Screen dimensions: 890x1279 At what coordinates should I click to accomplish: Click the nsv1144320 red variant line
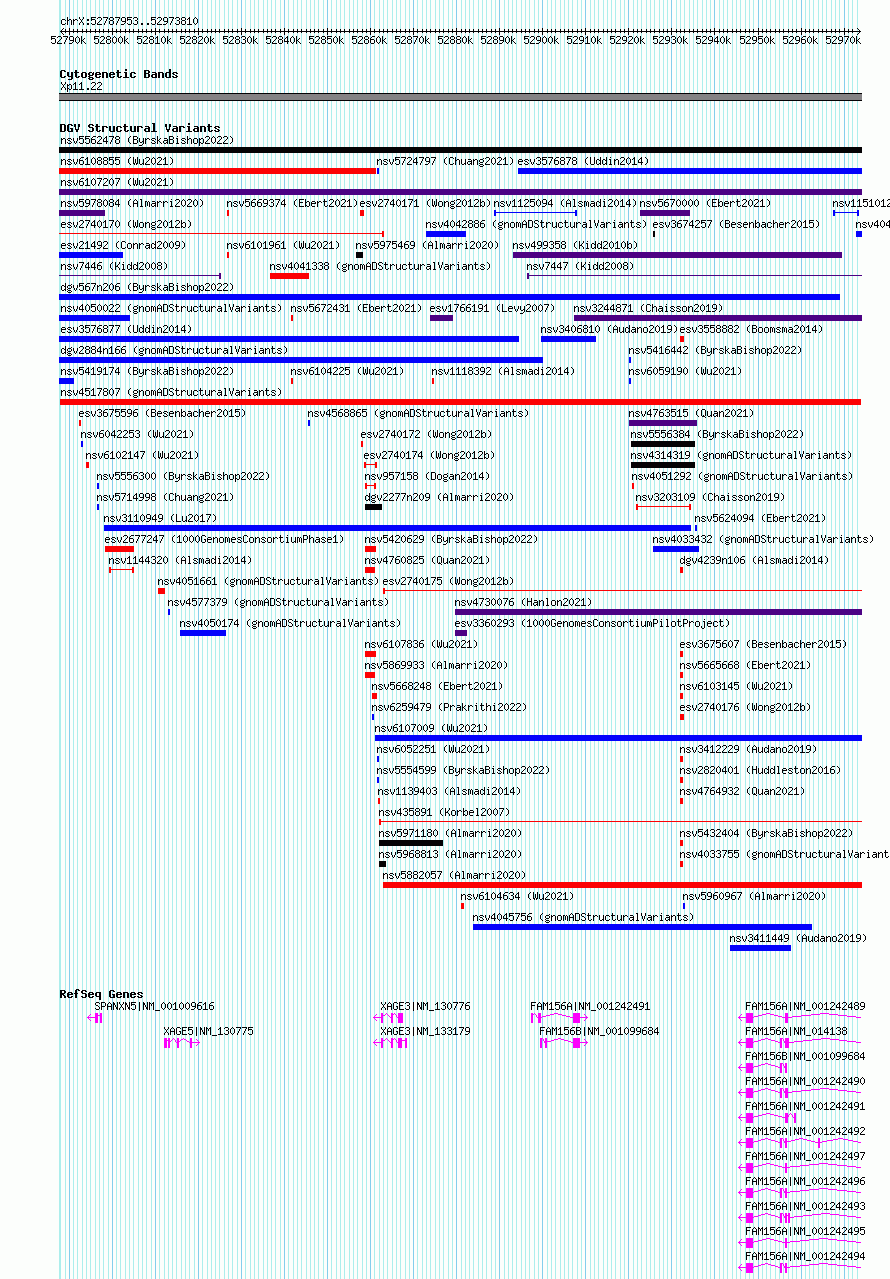tap(121, 570)
